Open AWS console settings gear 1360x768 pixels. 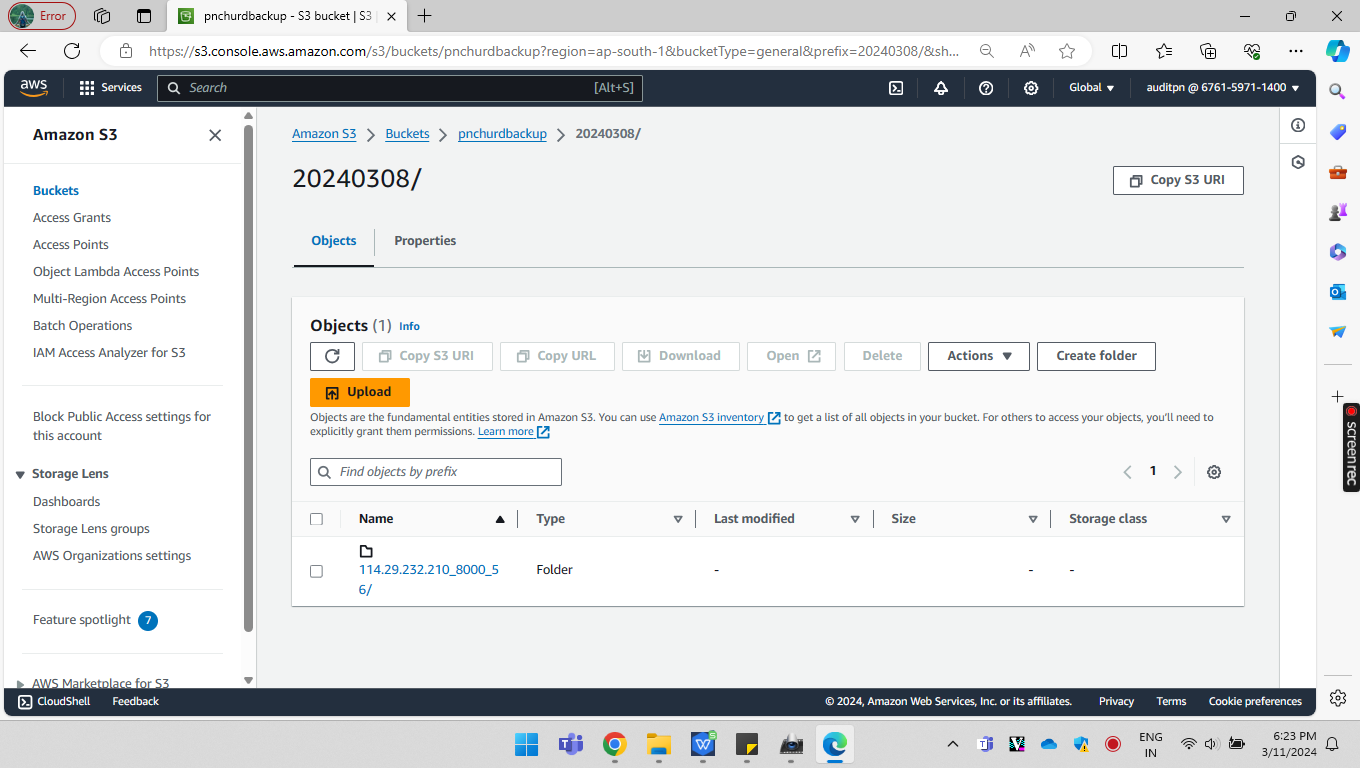[x=1031, y=88]
